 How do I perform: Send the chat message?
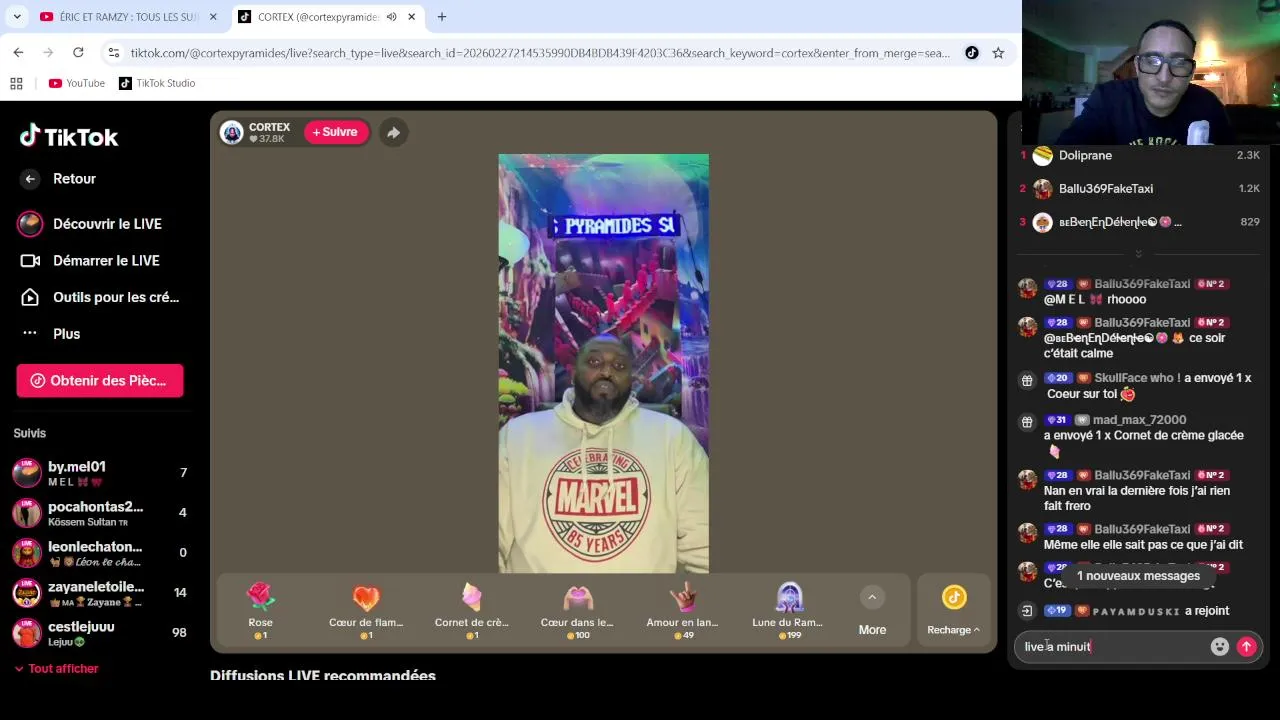tap(1247, 647)
